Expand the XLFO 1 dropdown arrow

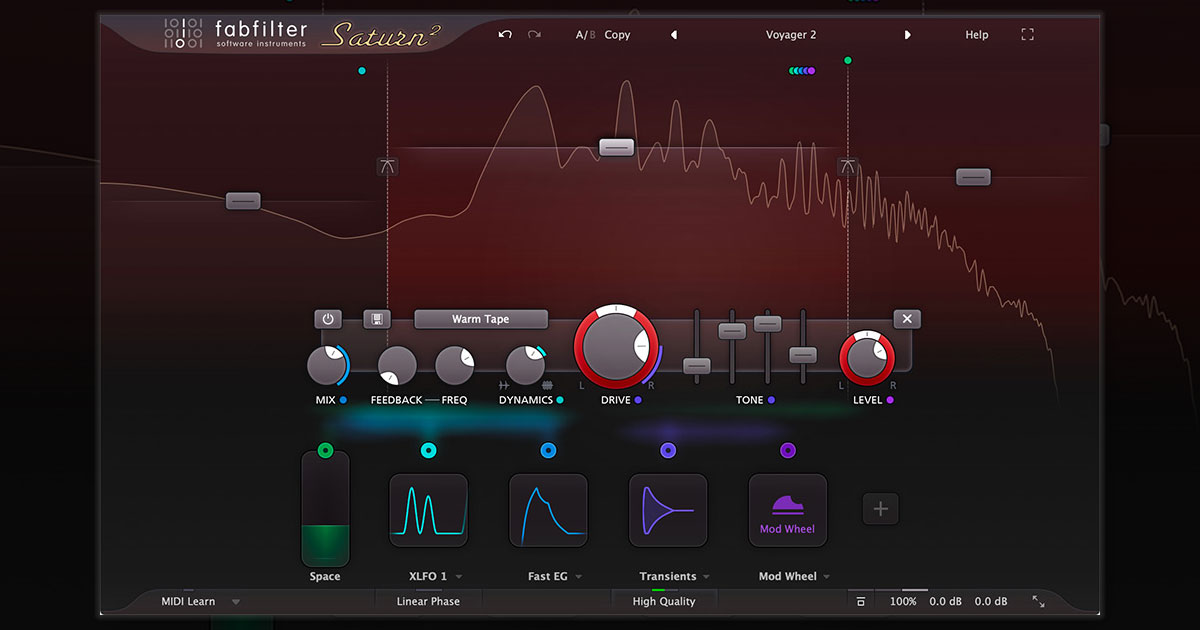459,577
